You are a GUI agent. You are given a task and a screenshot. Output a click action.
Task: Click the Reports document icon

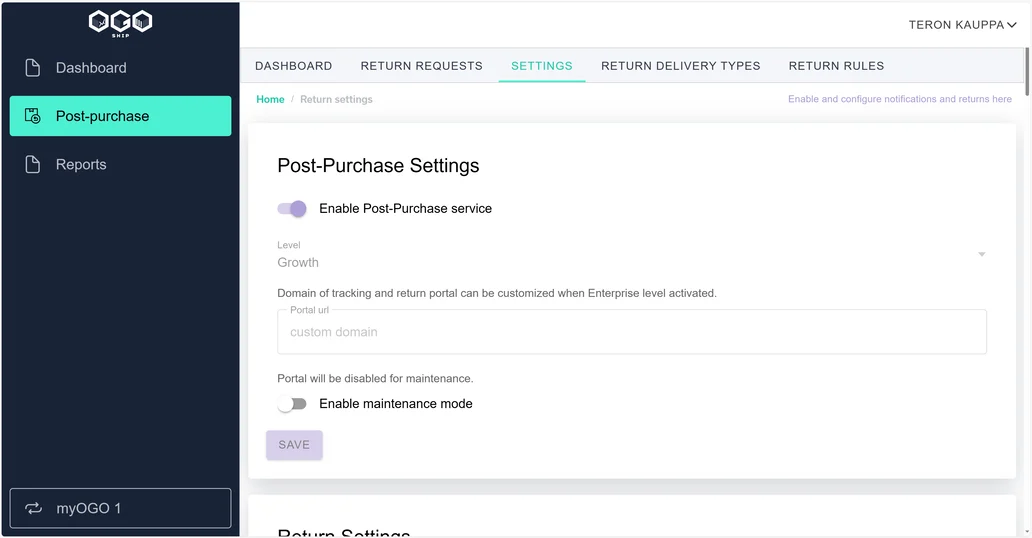coord(32,165)
